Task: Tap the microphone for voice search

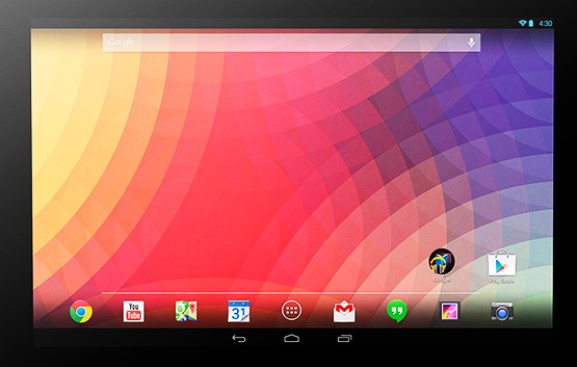Action: tap(471, 43)
